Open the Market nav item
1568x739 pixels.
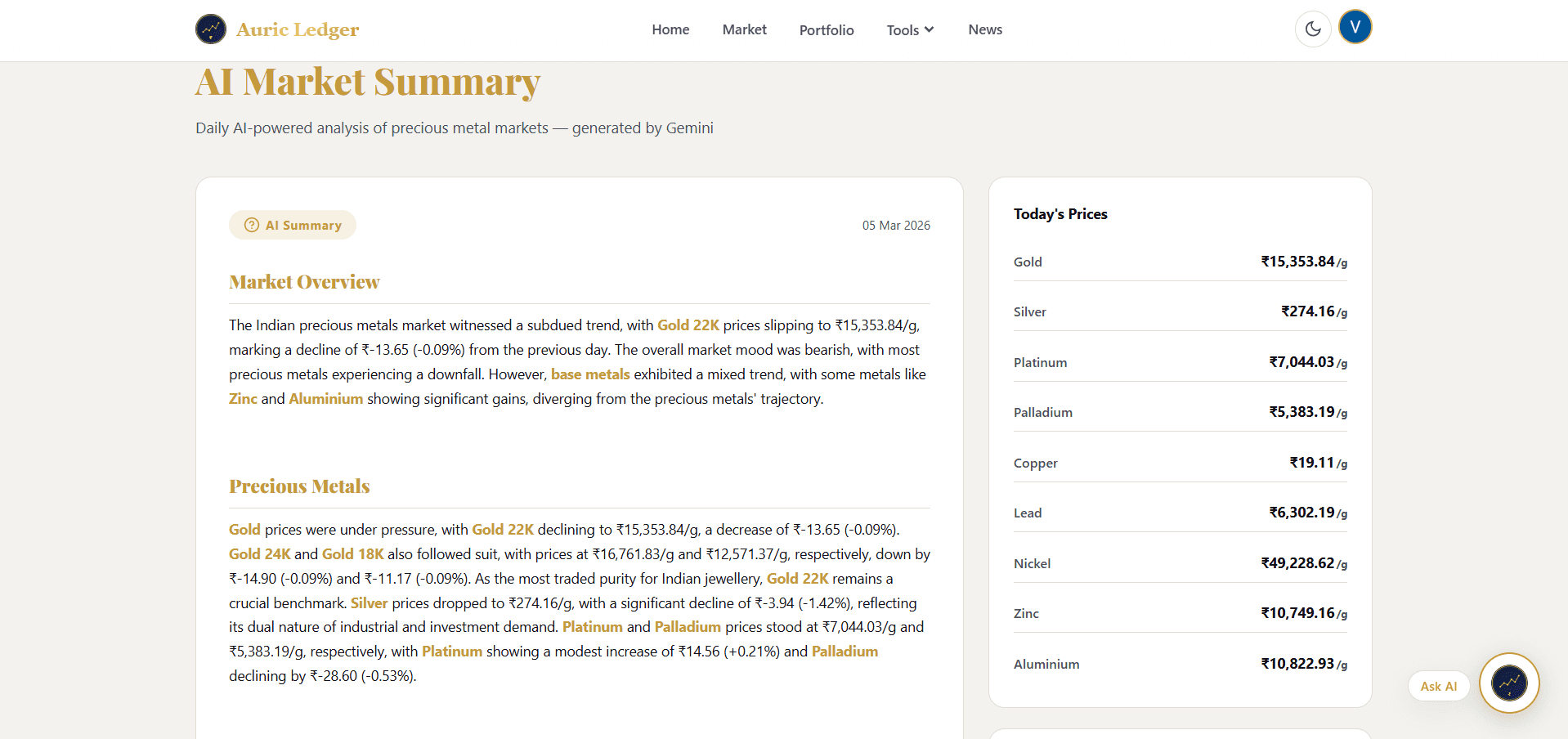click(x=744, y=30)
